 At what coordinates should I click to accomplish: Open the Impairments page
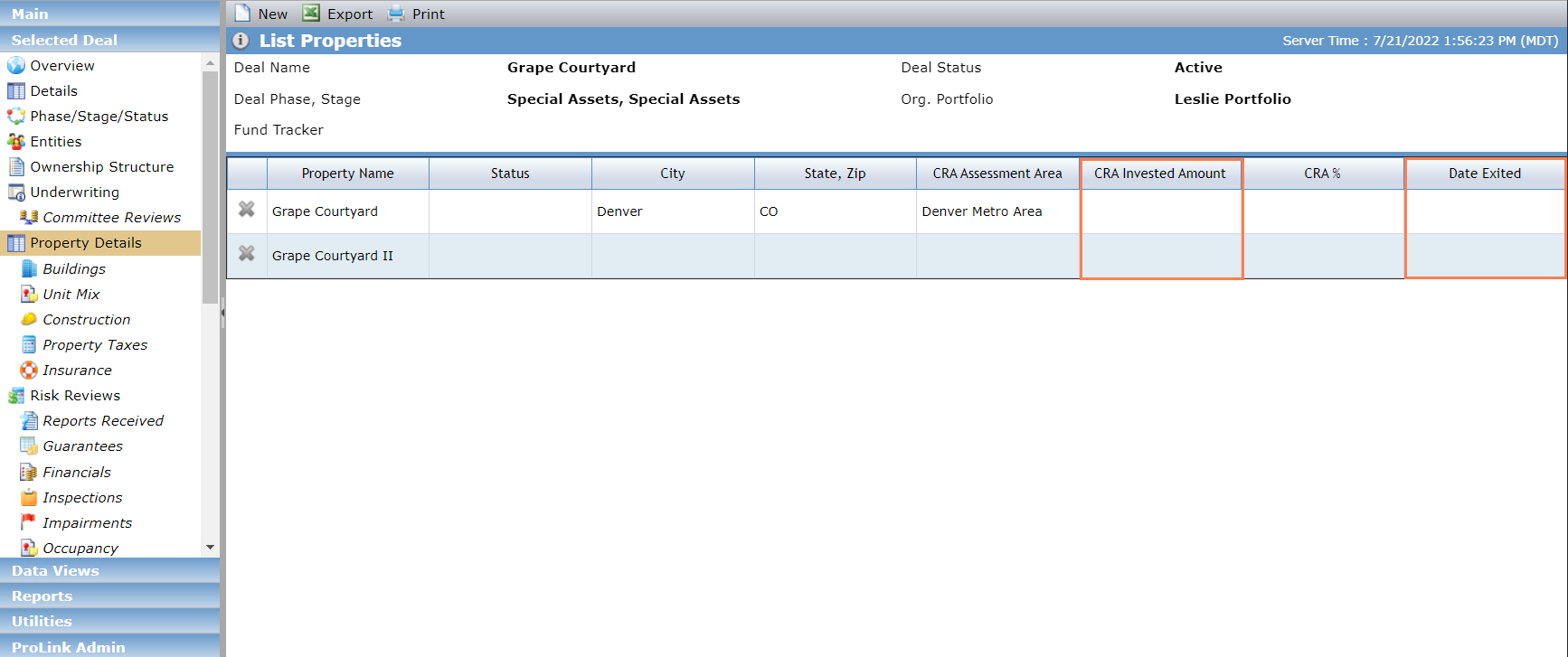point(88,522)
